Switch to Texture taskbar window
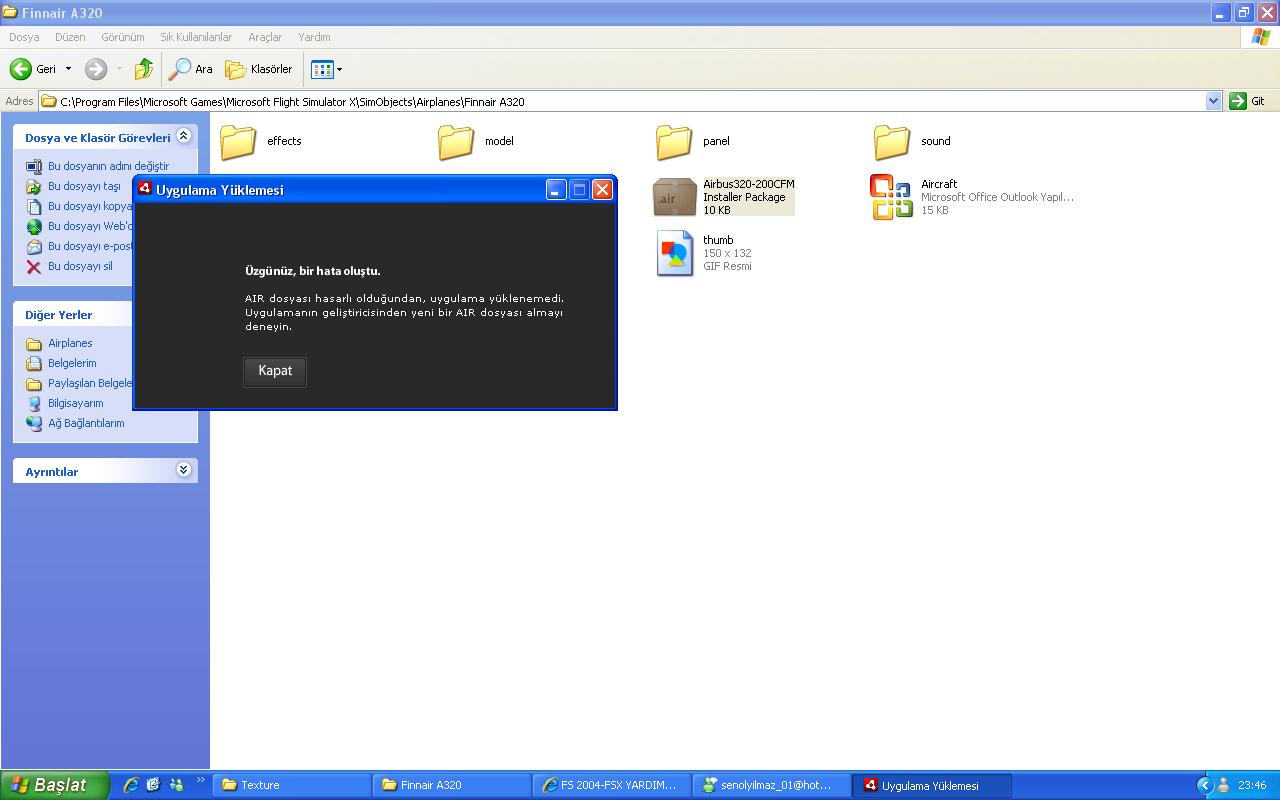This screenshot has width=1280, height=800. click(x=291, y=785)
